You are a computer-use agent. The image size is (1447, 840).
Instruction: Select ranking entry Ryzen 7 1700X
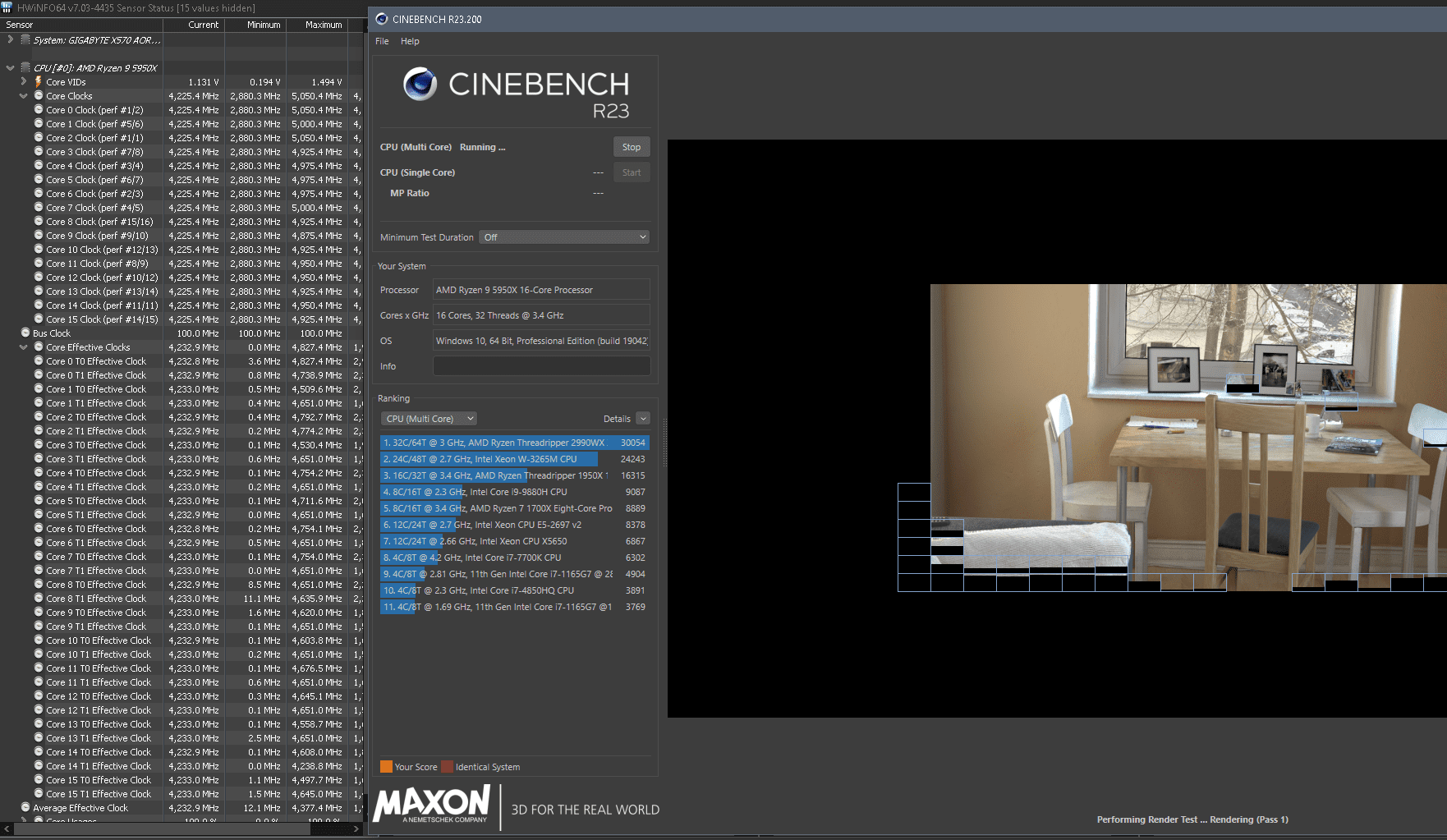515,508
